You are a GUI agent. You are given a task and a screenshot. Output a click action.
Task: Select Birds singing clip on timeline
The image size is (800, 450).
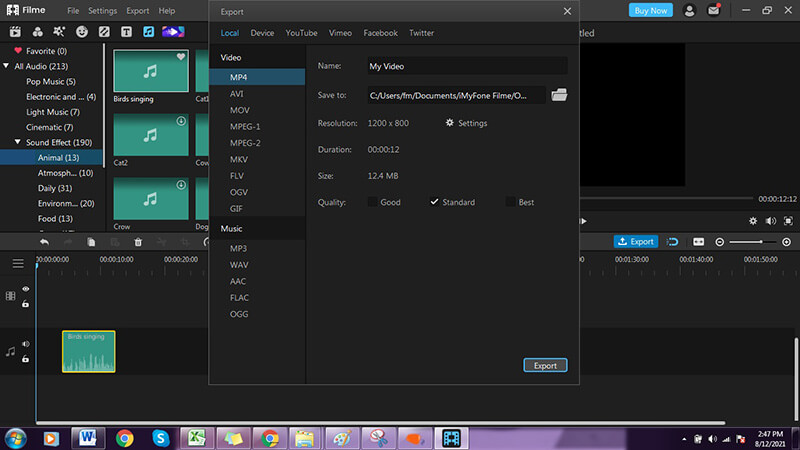[x=89, y=352]
